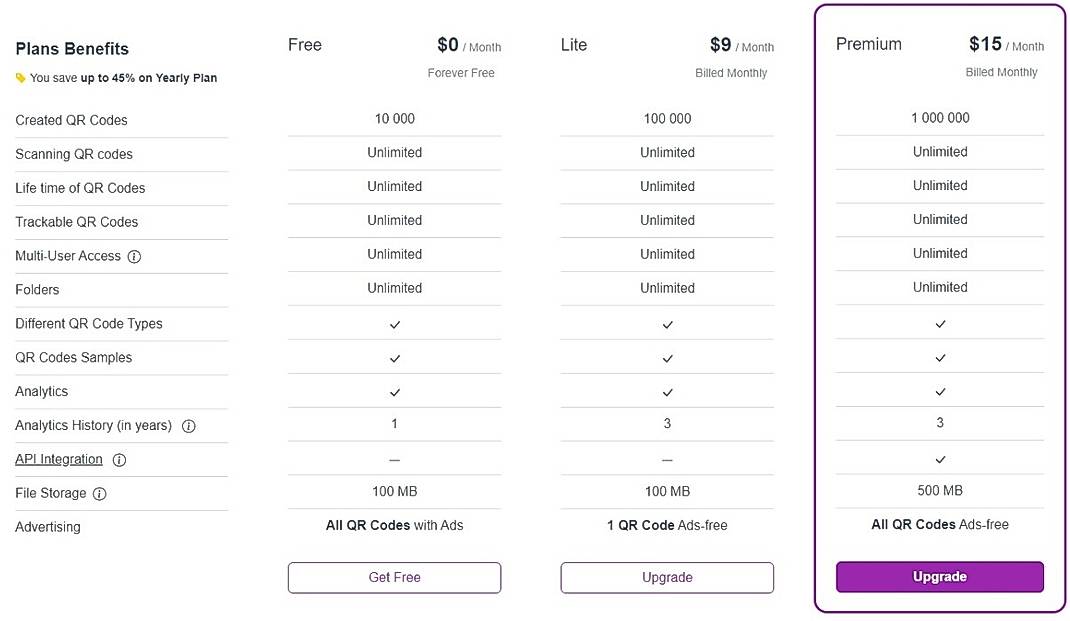Screen dimensions: 1070x621
Task: Click Premium checkmark for Different QR Code Types
Action: coord(939,323)
